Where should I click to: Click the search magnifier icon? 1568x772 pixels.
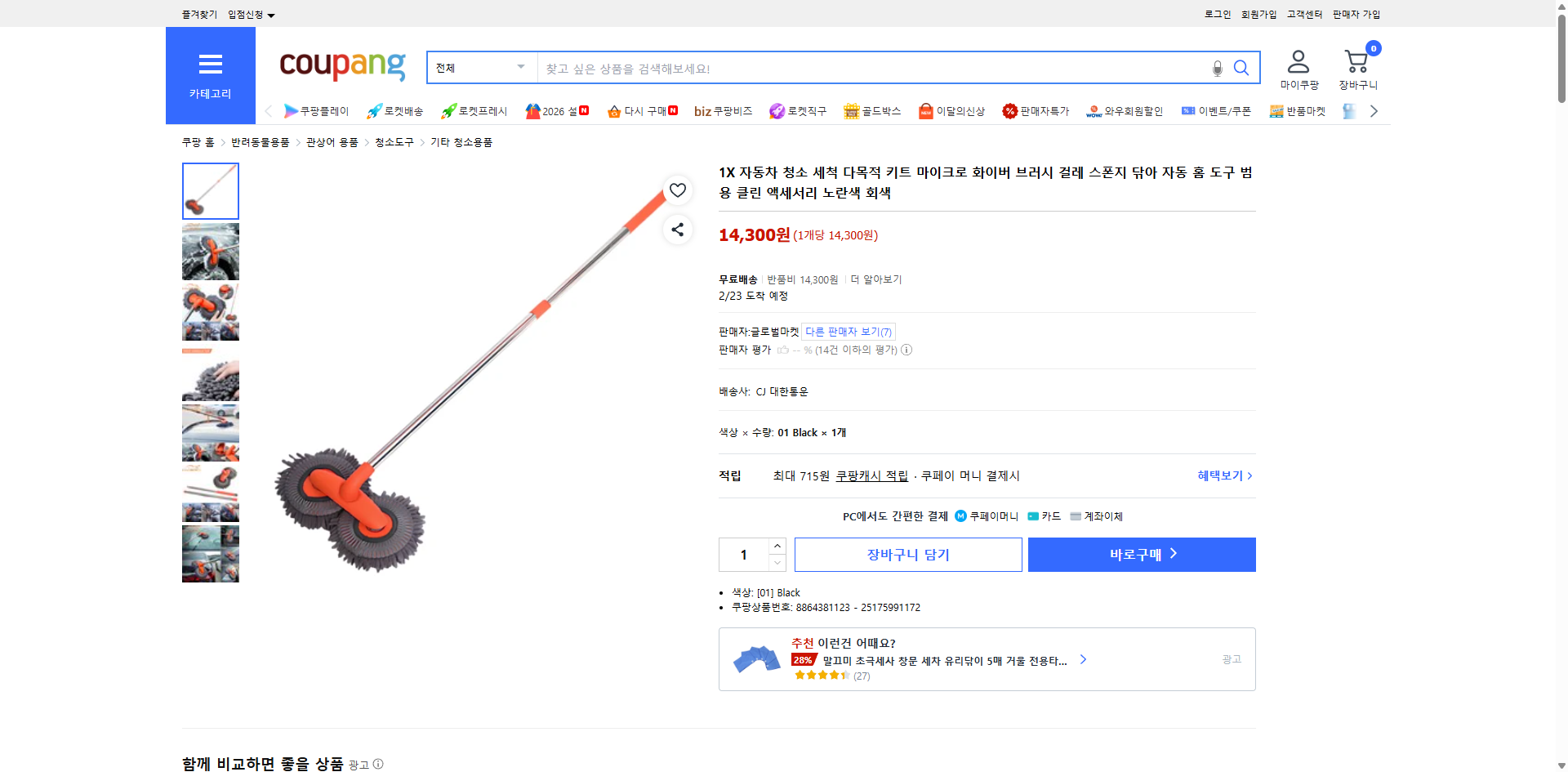click(1241, 68)
